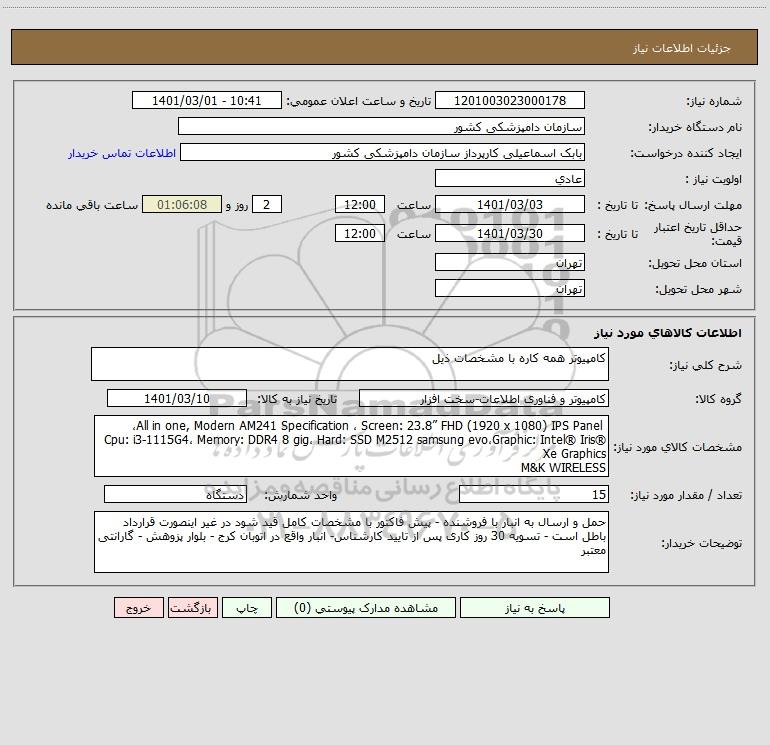Click the label 'شهر محل تحویل:'
Viewport: 770px width, 745px height.
click(x=698, y=290)
